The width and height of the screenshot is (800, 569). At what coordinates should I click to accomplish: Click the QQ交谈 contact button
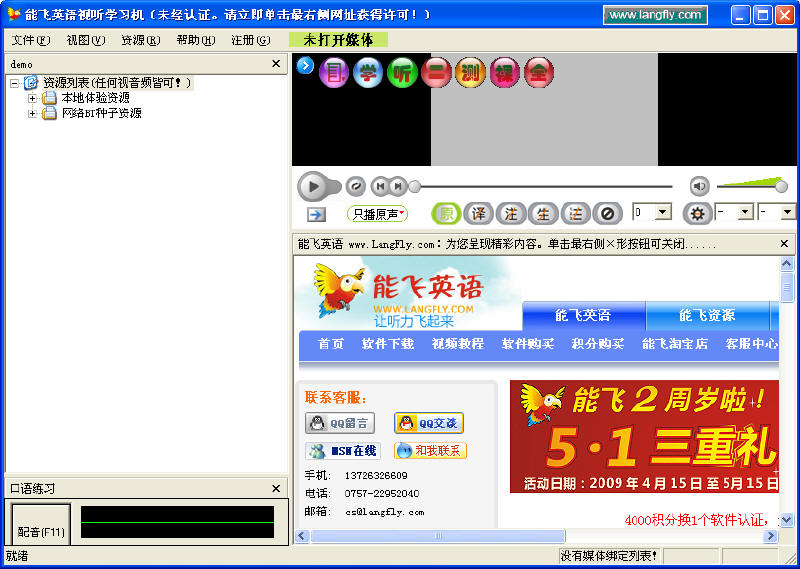[x=429, y=423]
